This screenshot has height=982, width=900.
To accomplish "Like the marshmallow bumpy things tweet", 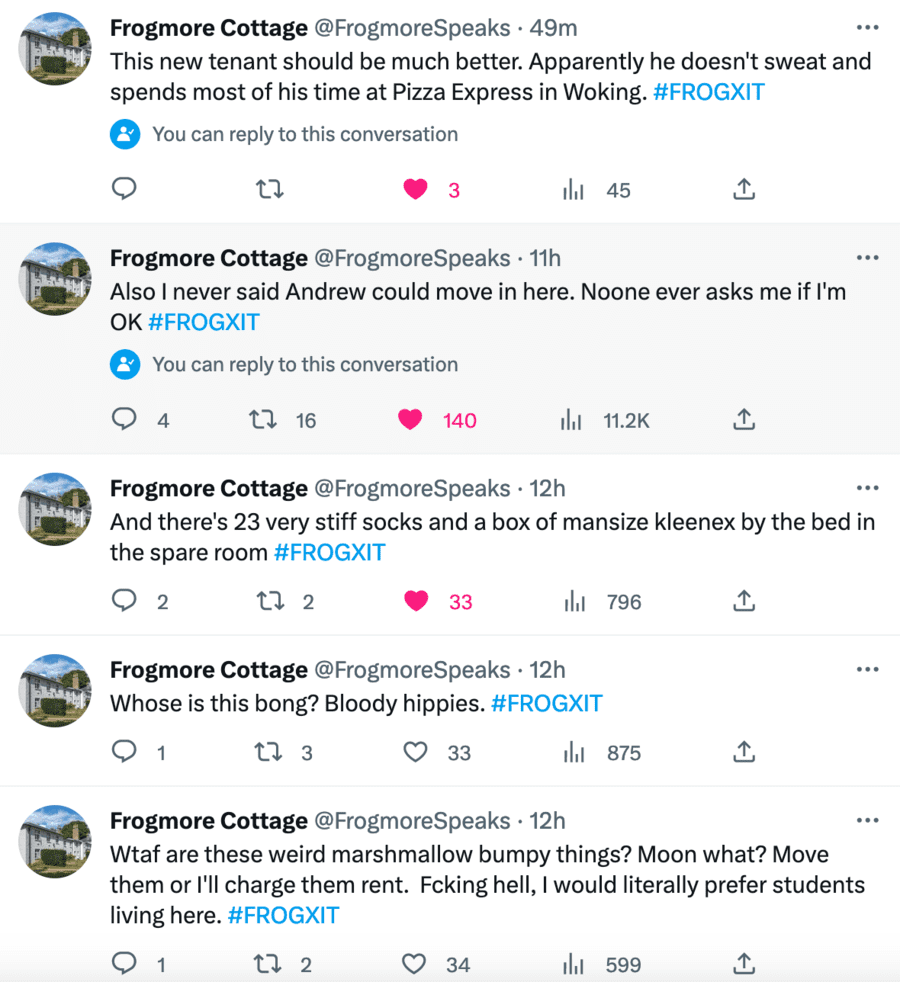I will click(416, 964).
